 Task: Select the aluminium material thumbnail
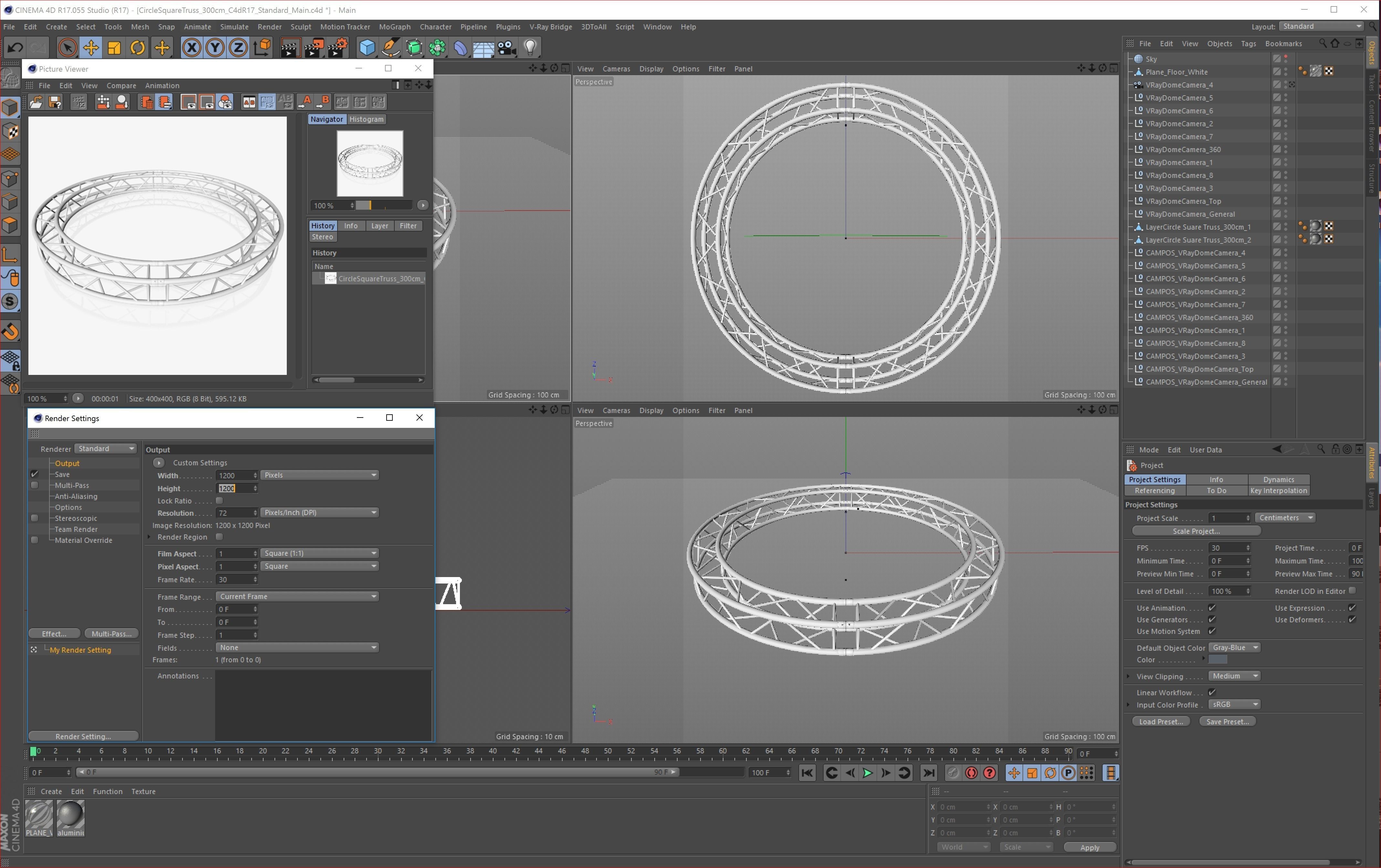point(70,818)
